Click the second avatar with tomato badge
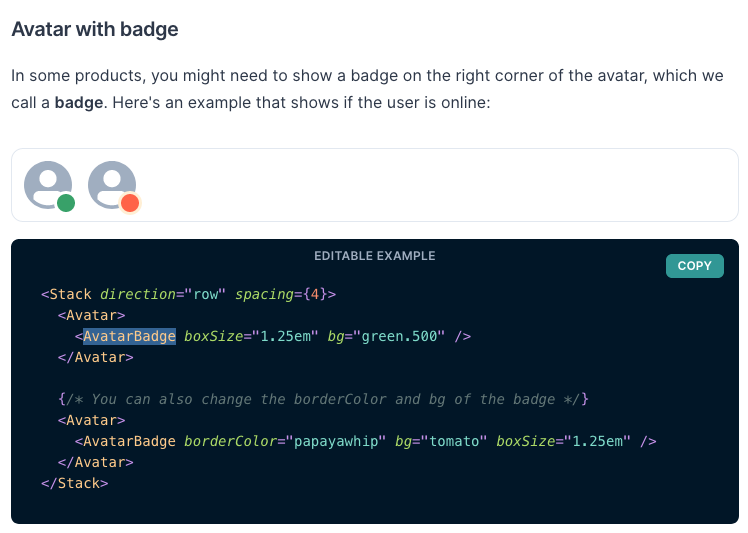 point(110,183)
